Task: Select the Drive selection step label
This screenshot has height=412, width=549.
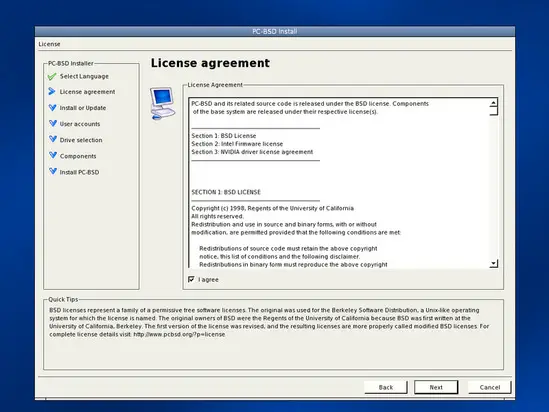Action: pos(81,140)
